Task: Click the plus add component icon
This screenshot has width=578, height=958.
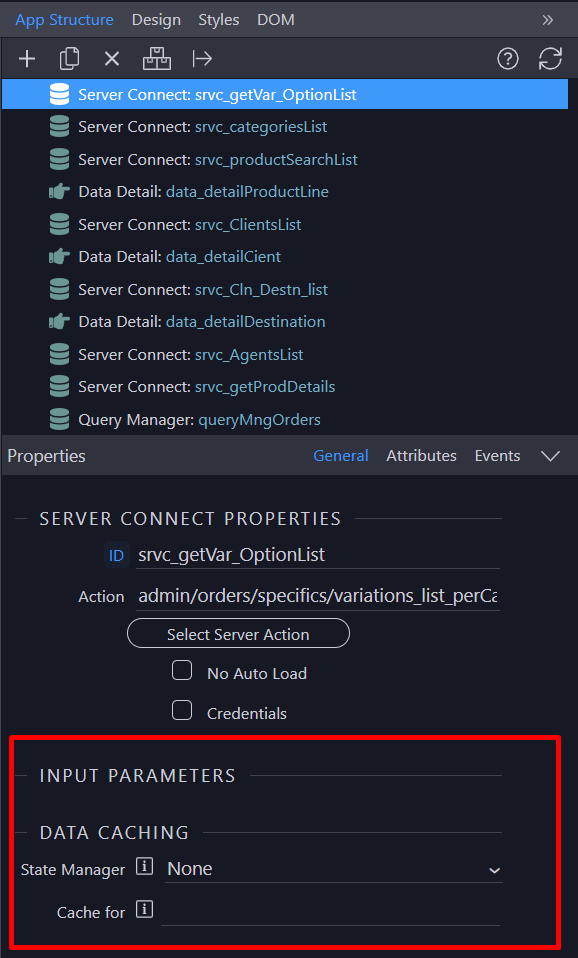Action: 27,59
